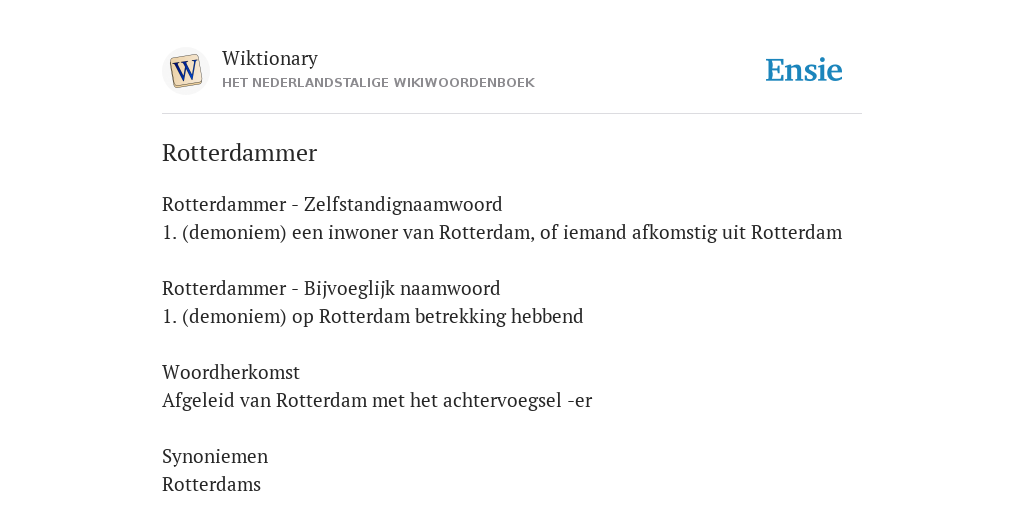Click the achtervoegsel -er suffix text

click(x=517, y=400)
